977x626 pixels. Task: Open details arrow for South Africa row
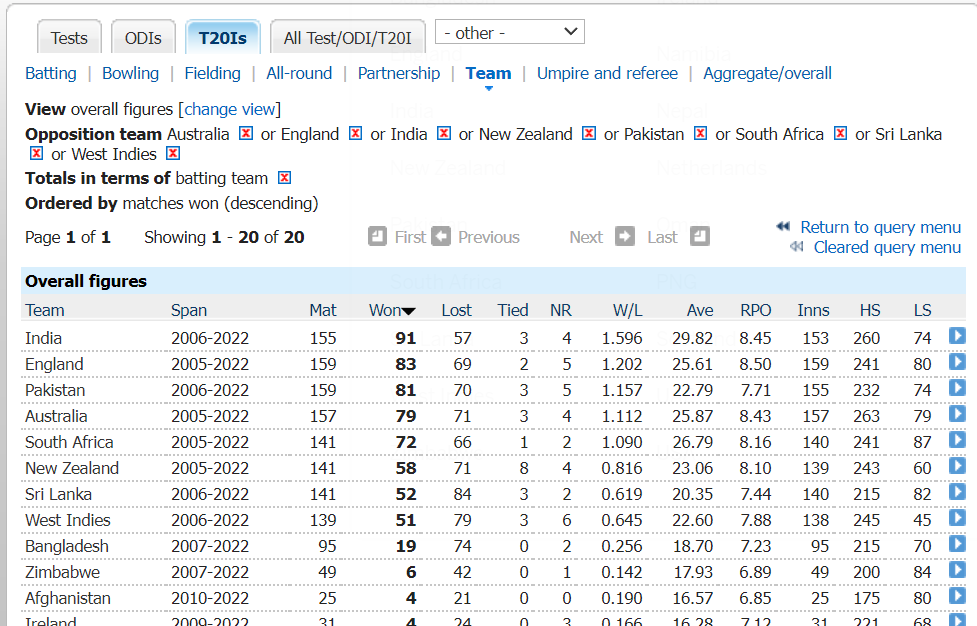[x=957, y=440]
